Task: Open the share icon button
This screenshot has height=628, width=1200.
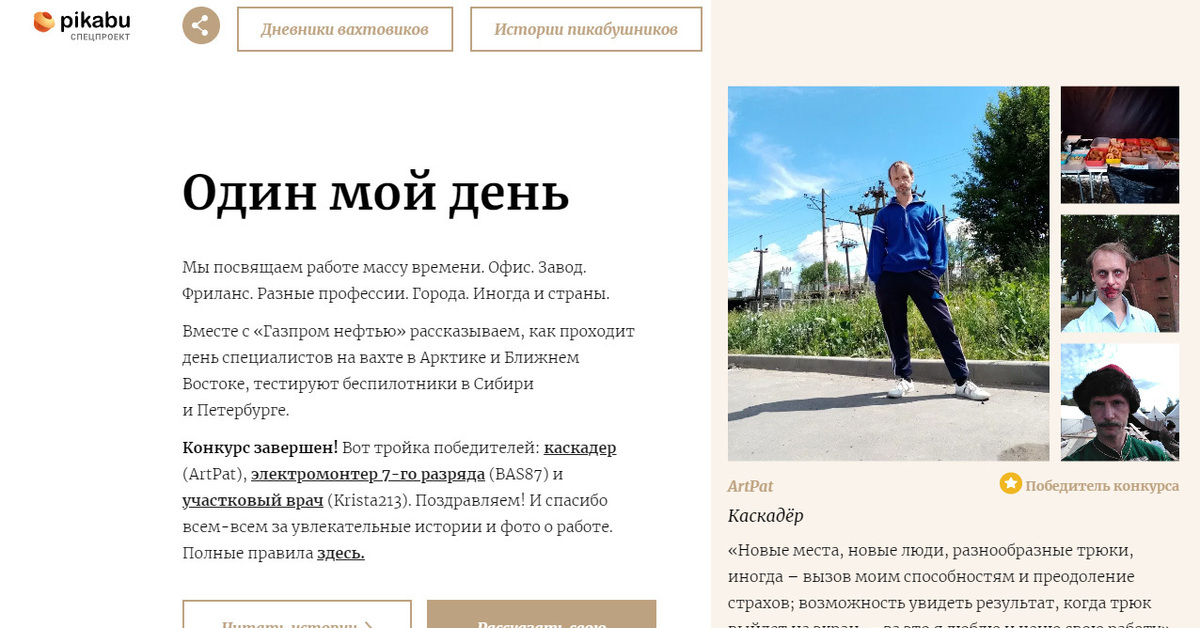Action: pos(201,26)
